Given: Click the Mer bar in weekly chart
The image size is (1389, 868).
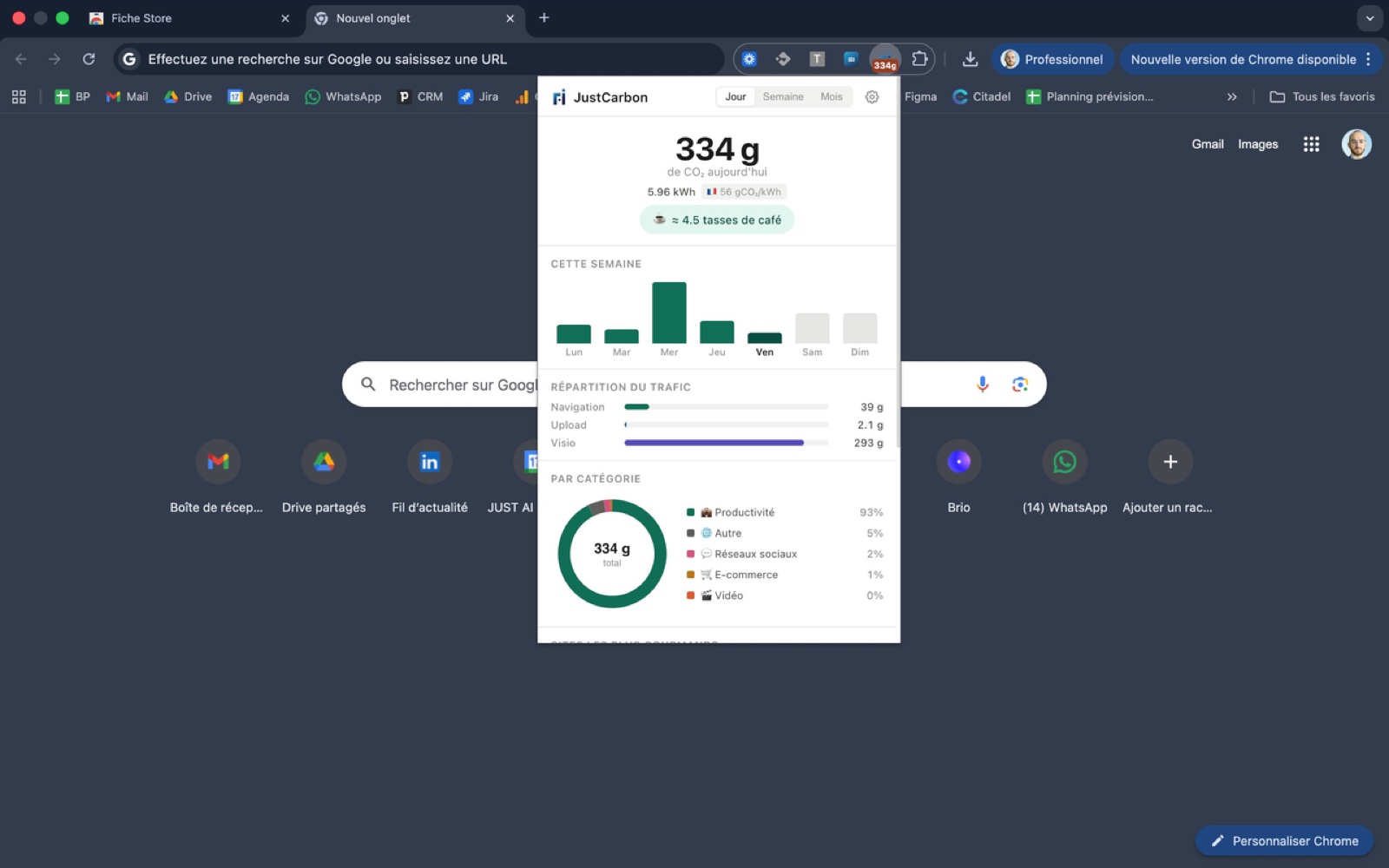Looking at the screenshot, I should [x=669, y=312].
